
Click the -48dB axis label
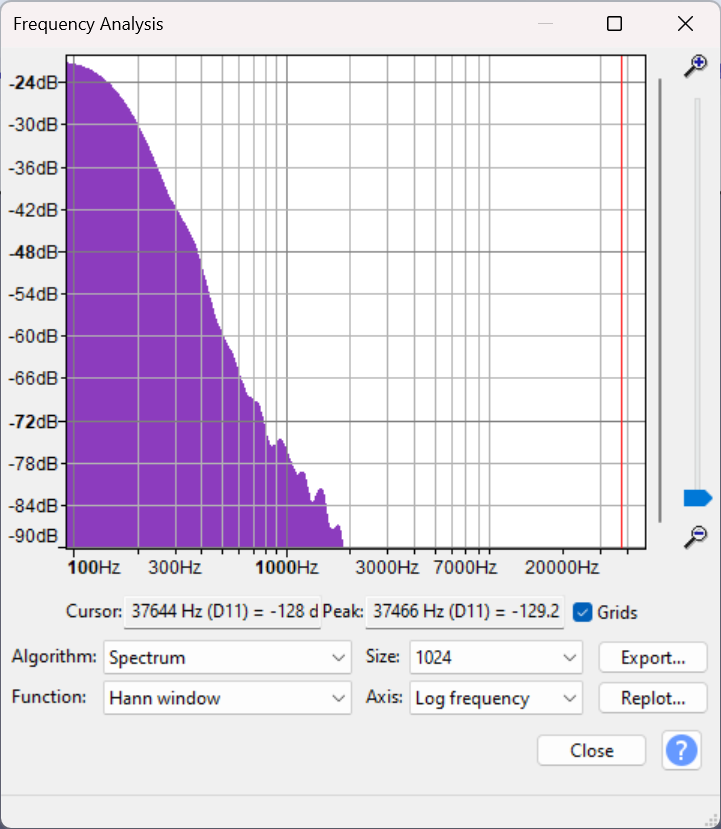click(33, 252)
